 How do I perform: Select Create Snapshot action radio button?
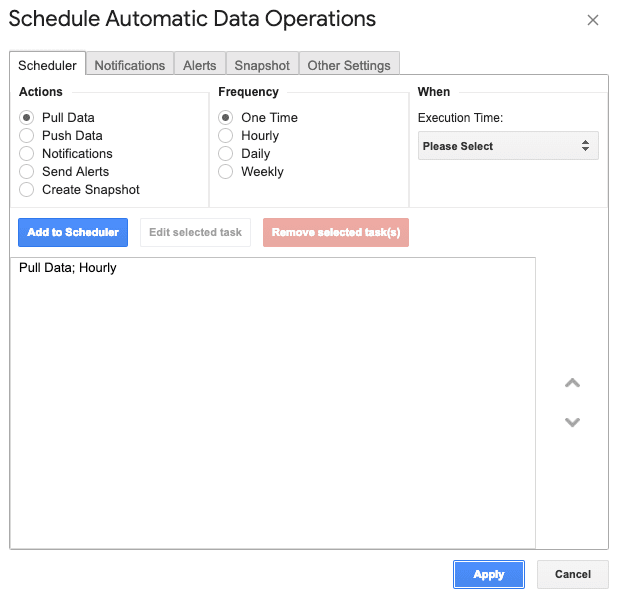26,190
